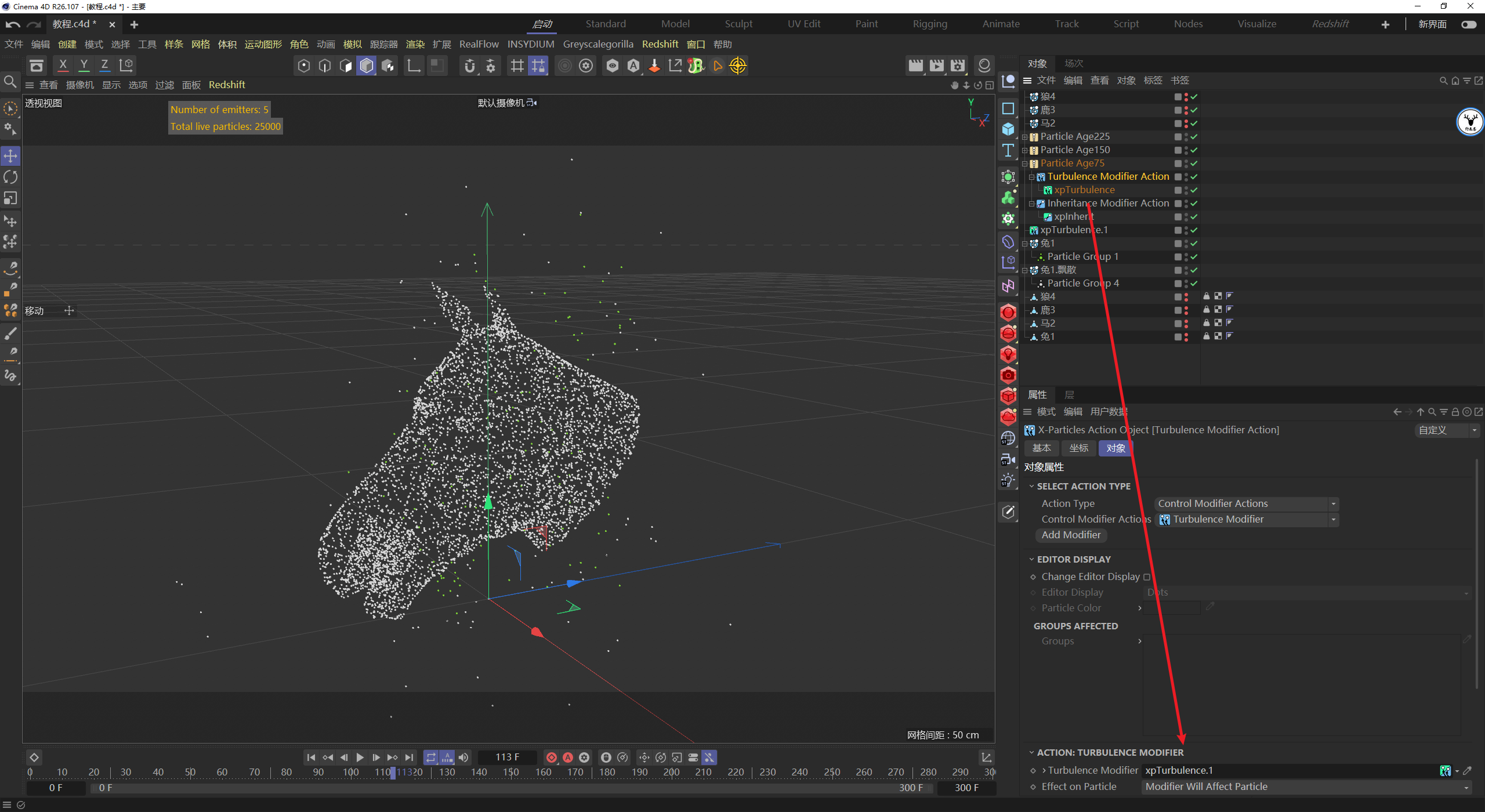Click the Add Modifier button
This screenshot has height=812, width=1485.
coord(1071,535)
